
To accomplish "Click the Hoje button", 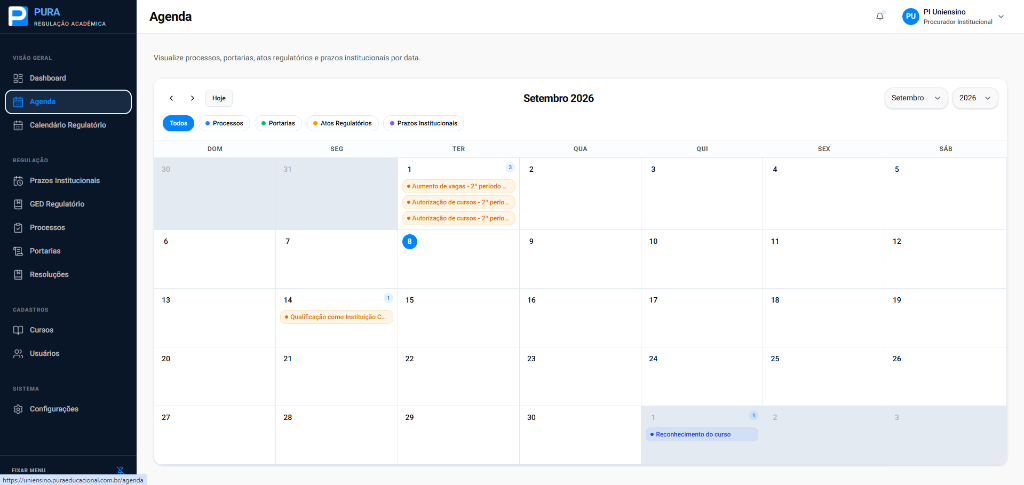I will [x=219, y=98].
